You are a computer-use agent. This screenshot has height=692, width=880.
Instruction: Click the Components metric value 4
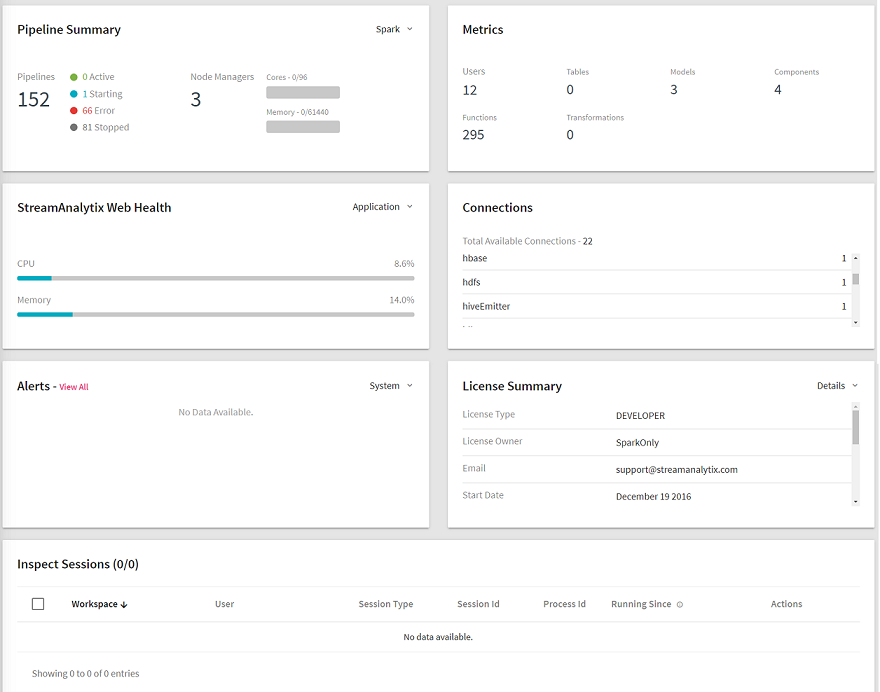(778, 90)
